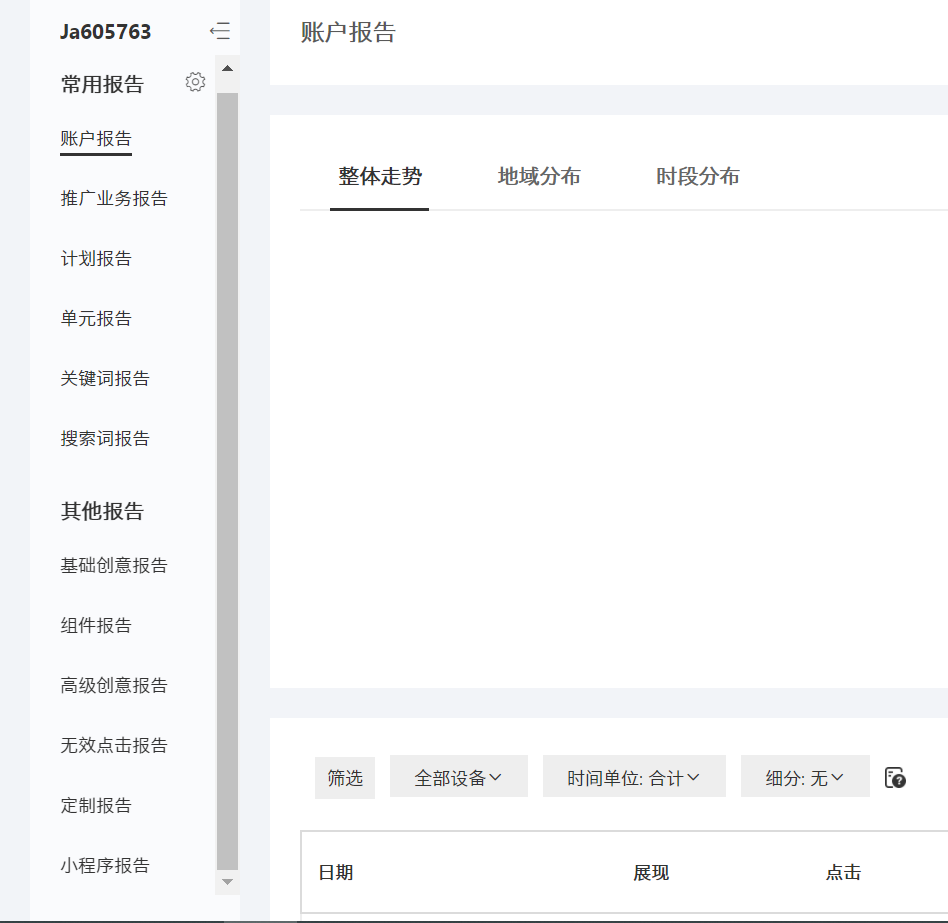Open common reports settings gear

click(195, 83)
